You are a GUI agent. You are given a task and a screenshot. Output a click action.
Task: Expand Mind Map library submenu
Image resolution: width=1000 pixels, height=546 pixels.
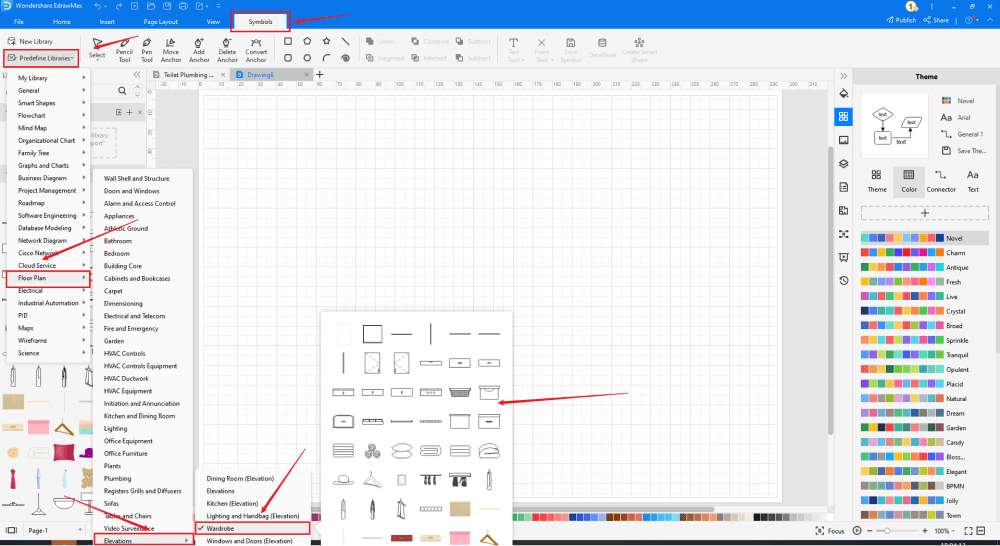point(48,128)
